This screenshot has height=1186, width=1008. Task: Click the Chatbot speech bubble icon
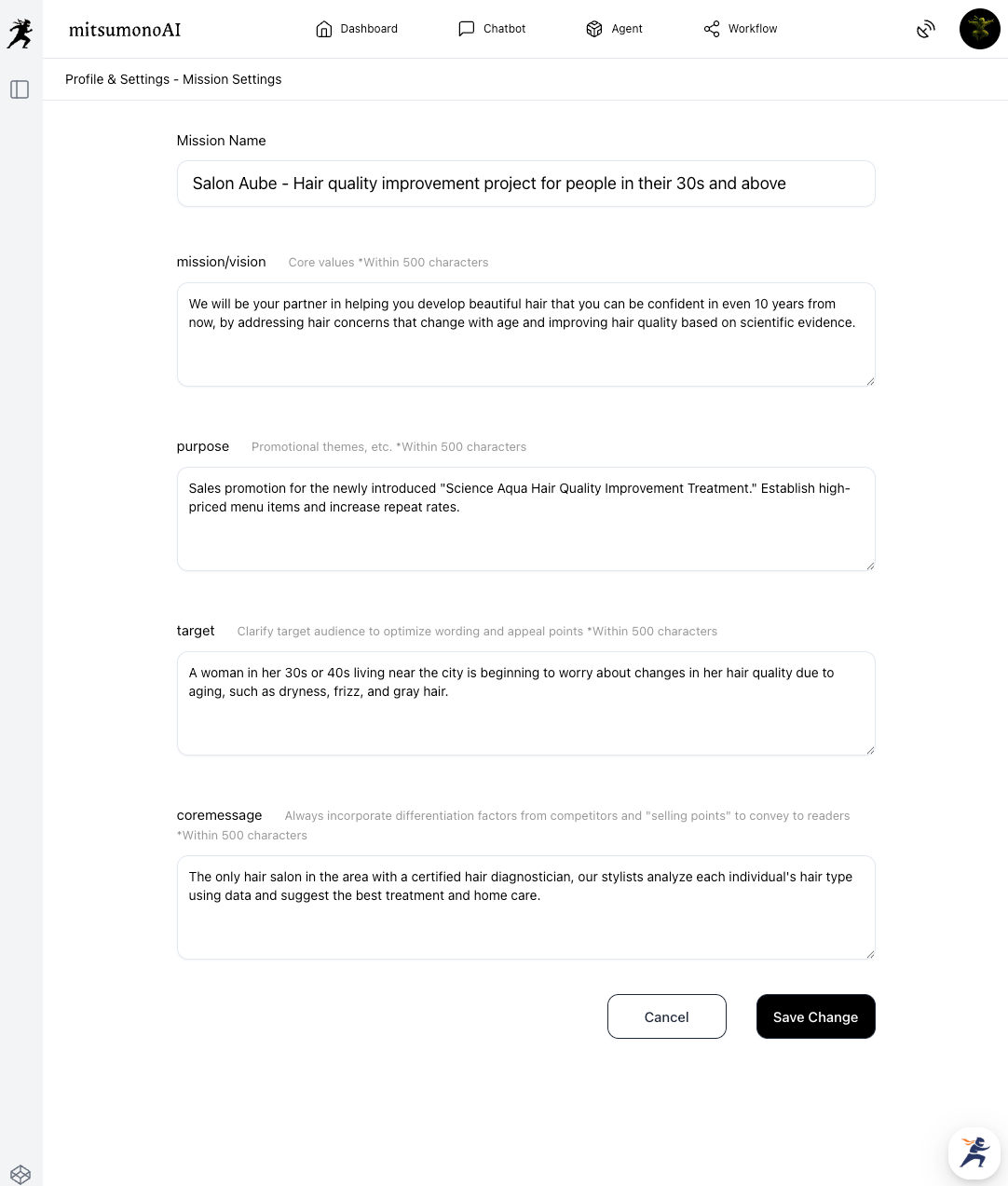(467, 29)
